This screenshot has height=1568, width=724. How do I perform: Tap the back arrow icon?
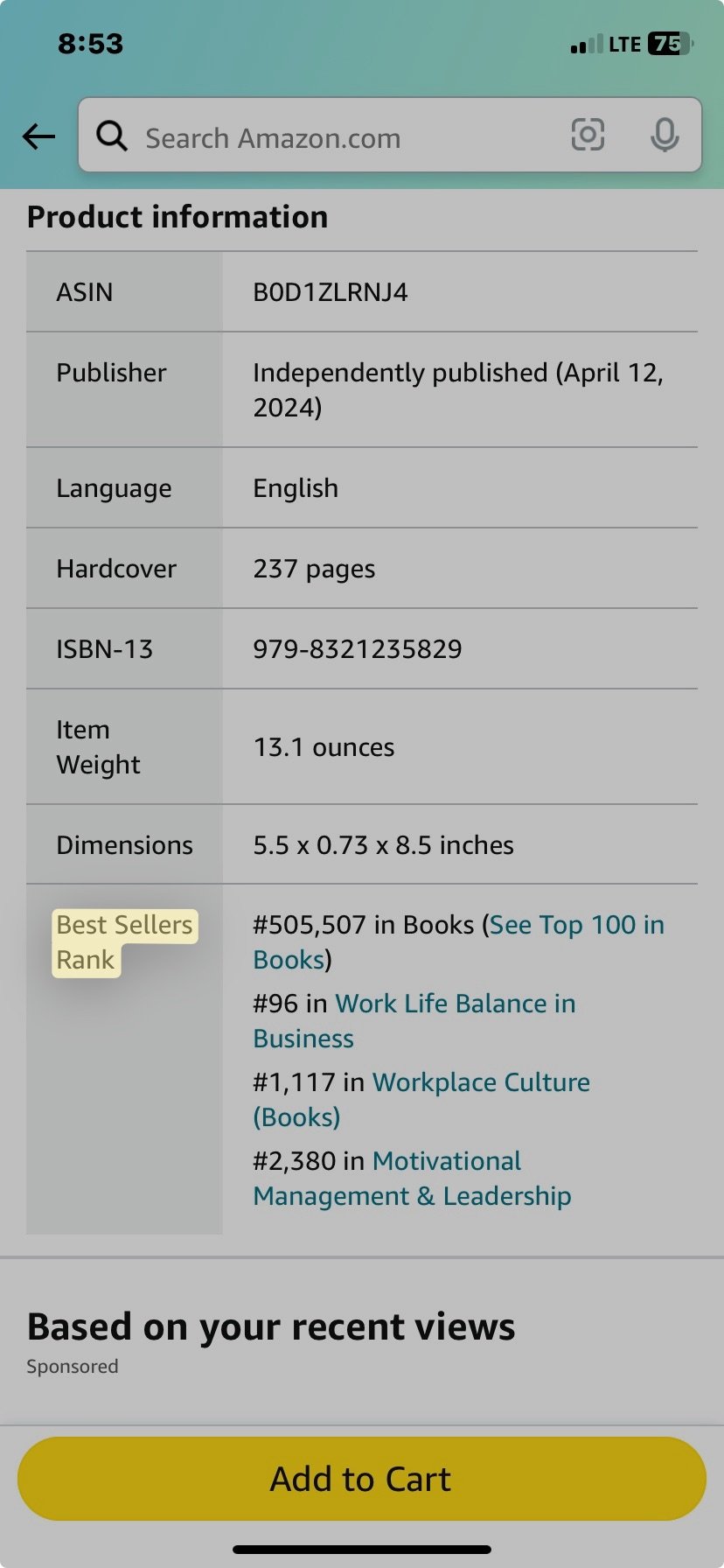(x=38, y=136)
